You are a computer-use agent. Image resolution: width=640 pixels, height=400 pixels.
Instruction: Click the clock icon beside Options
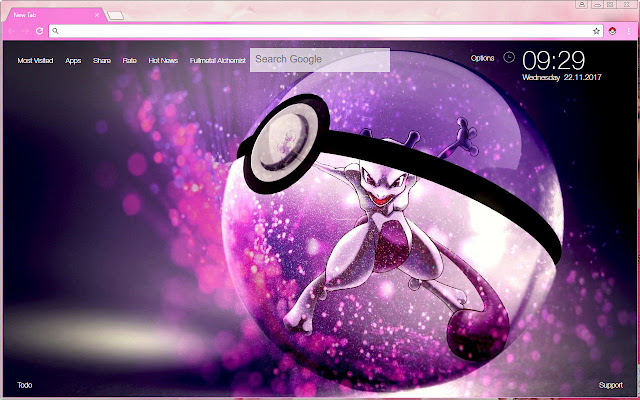click(x=509, y=57)
